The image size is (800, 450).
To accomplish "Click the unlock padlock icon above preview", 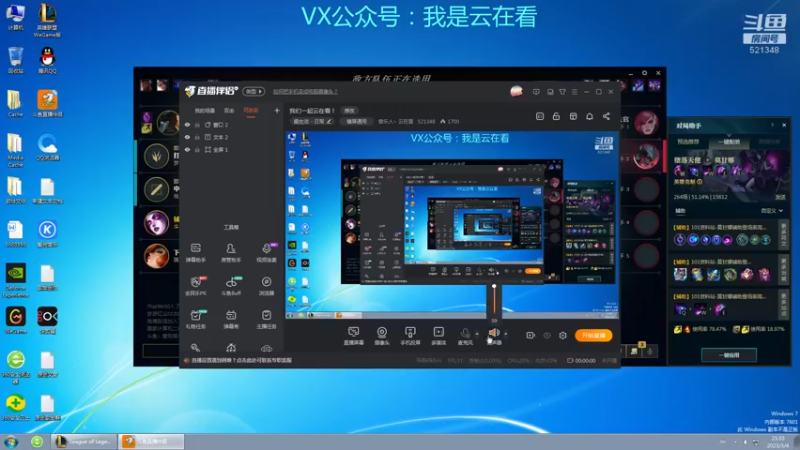I will point(556,116).
